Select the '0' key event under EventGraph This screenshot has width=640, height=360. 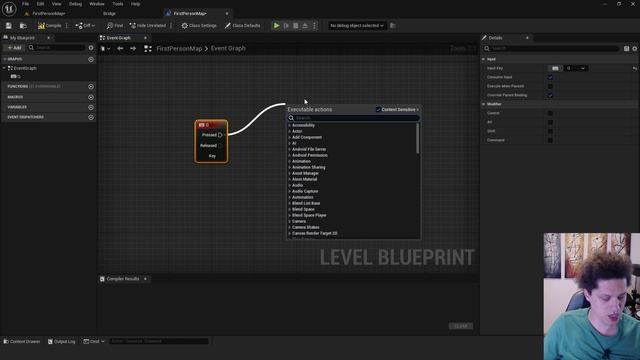click(16, 76)
